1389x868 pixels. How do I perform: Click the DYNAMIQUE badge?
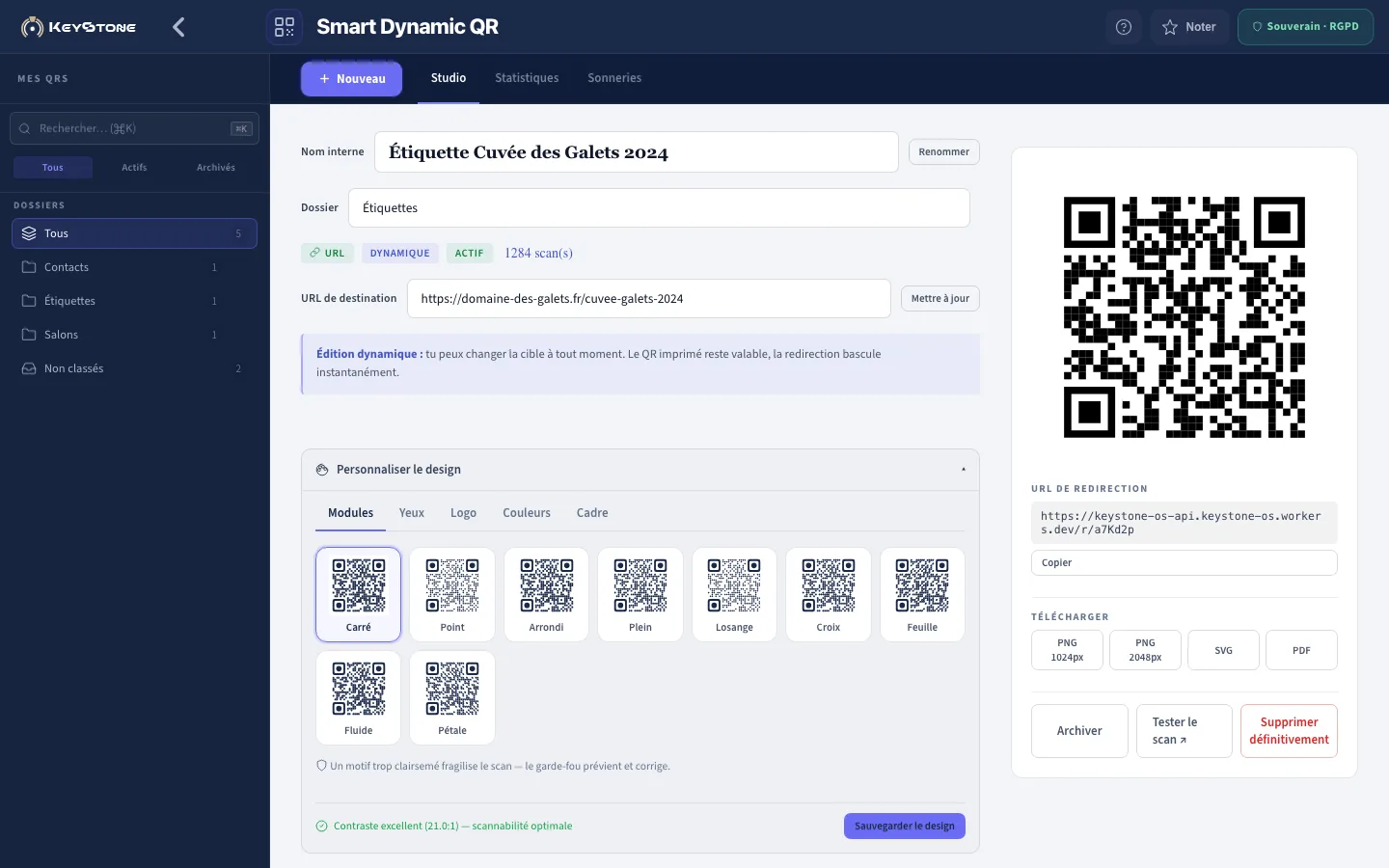click(x=400, y=254)
